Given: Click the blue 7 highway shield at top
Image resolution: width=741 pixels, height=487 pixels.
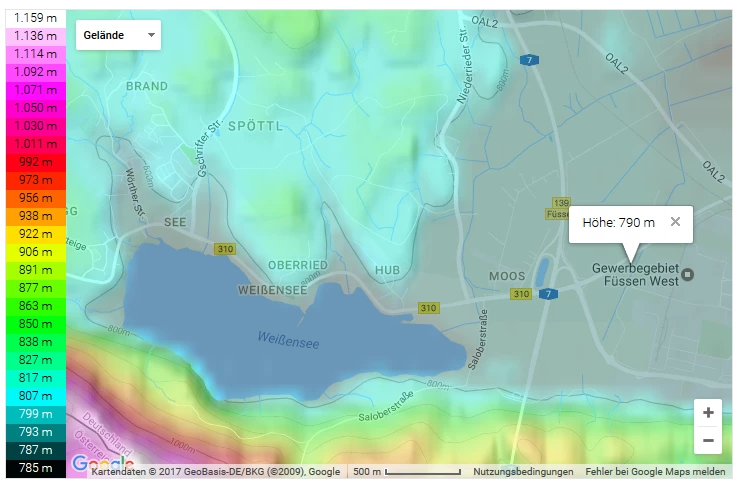Looking at the screenshot, I should coord(529,60).
